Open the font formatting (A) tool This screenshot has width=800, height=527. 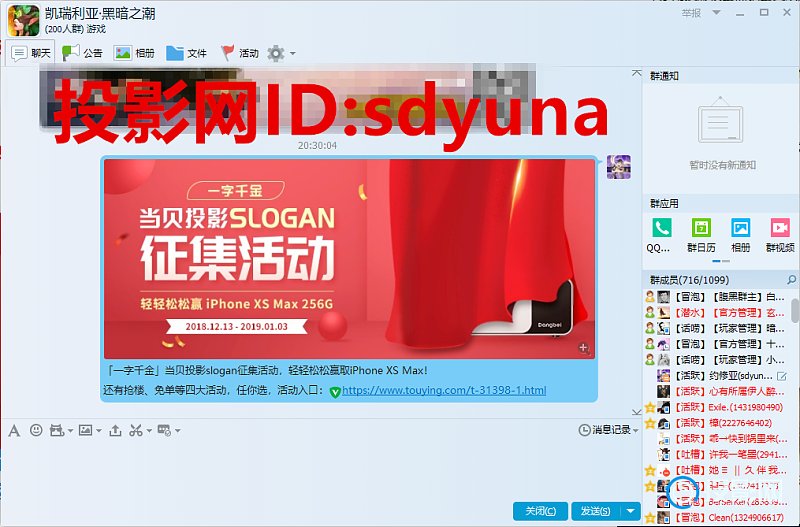[14, 431]
